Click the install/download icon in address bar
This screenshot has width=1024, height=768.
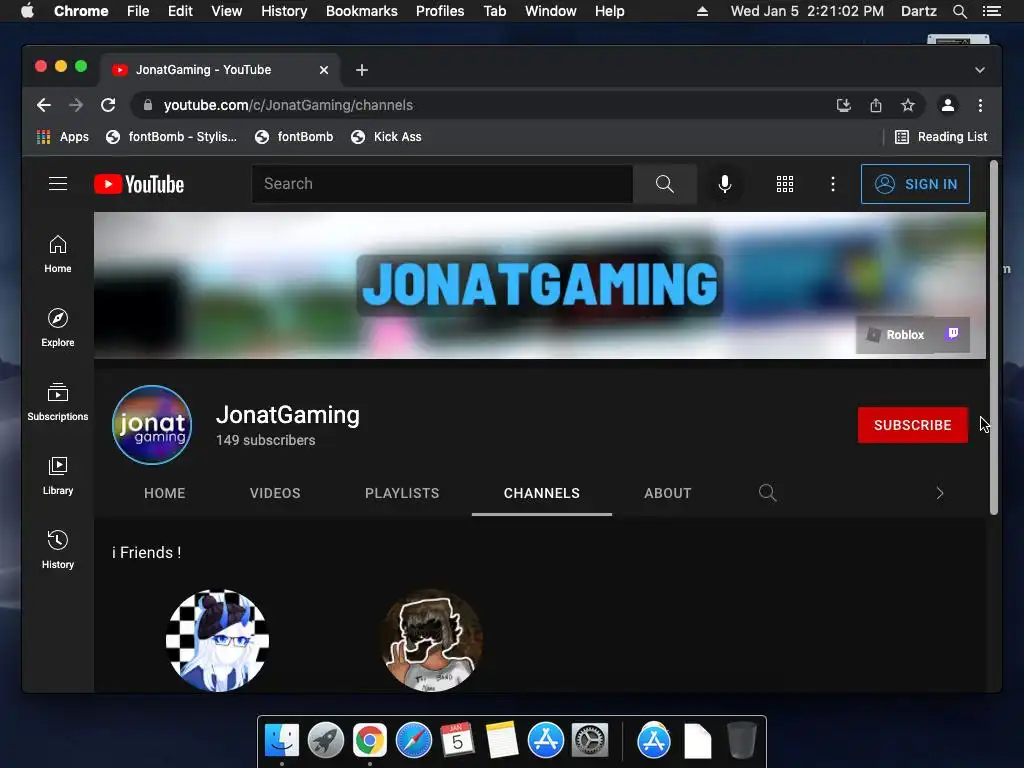point(844,105)
